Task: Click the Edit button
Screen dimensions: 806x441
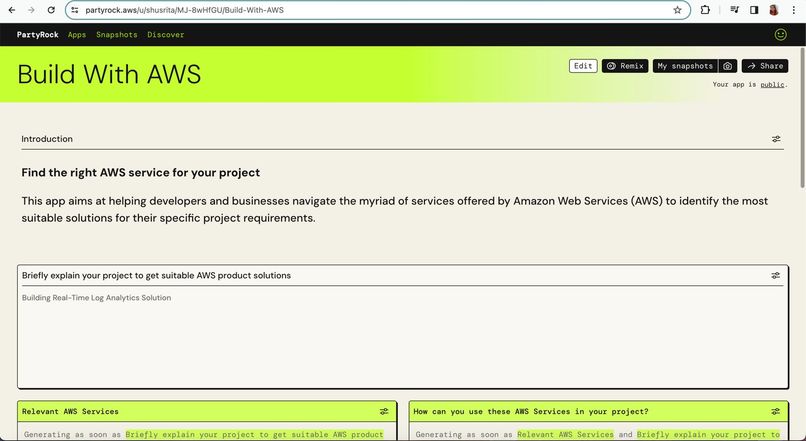Action: pyautogui.click(x=583, y=66)
